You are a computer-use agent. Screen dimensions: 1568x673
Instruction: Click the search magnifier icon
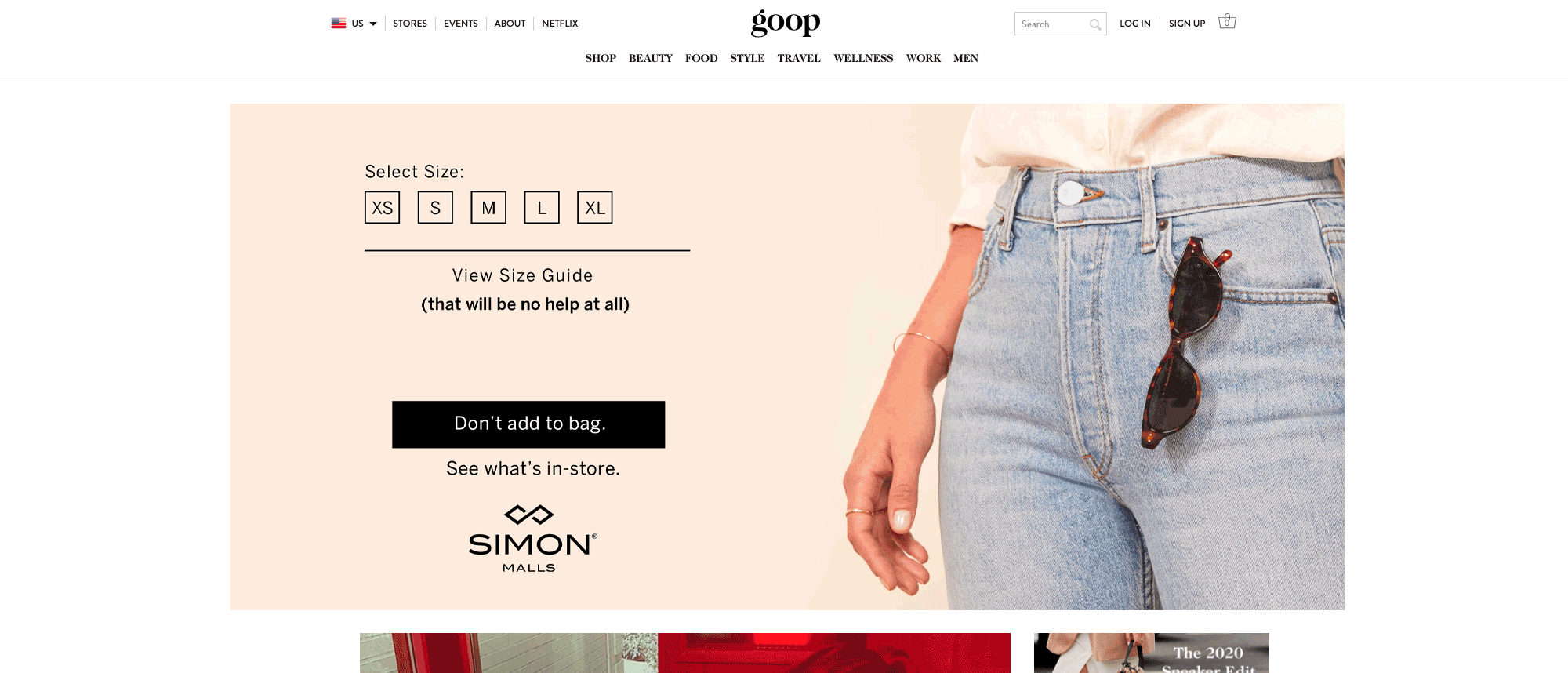click(x=1095, y=24)
